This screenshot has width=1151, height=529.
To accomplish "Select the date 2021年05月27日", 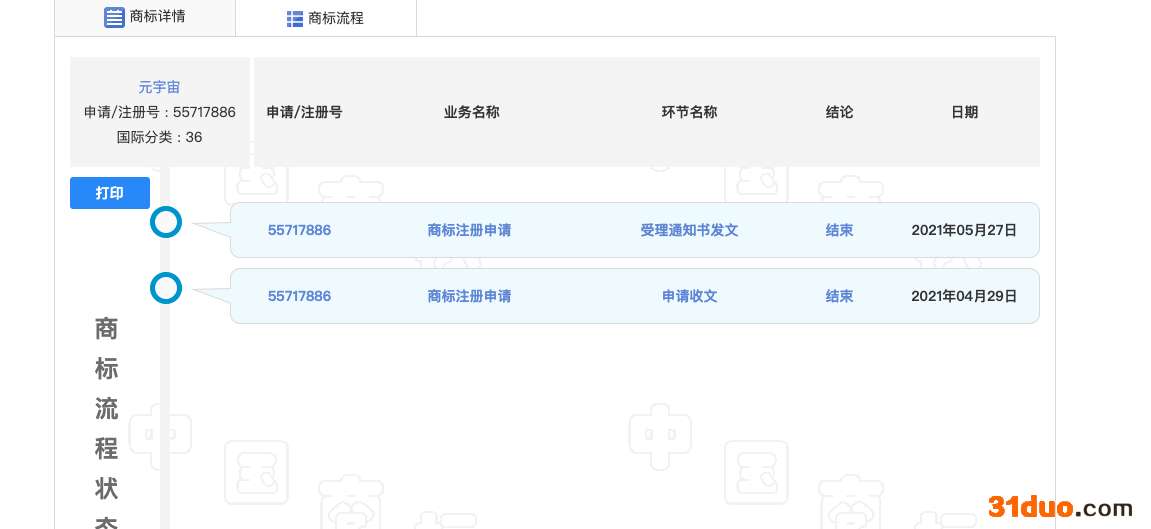I will click(x=963, y=230).
